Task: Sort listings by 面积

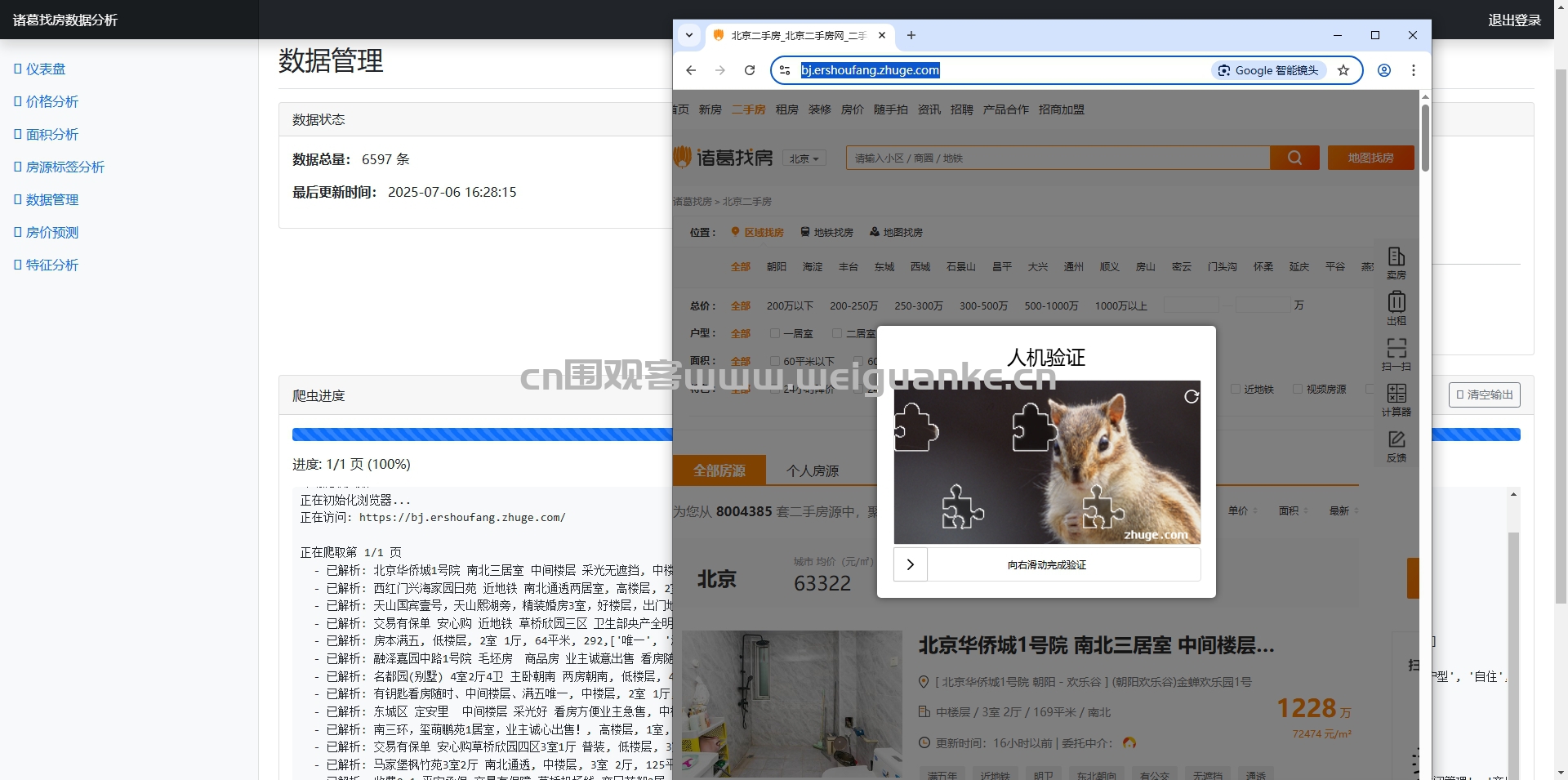Action: 1293,510
